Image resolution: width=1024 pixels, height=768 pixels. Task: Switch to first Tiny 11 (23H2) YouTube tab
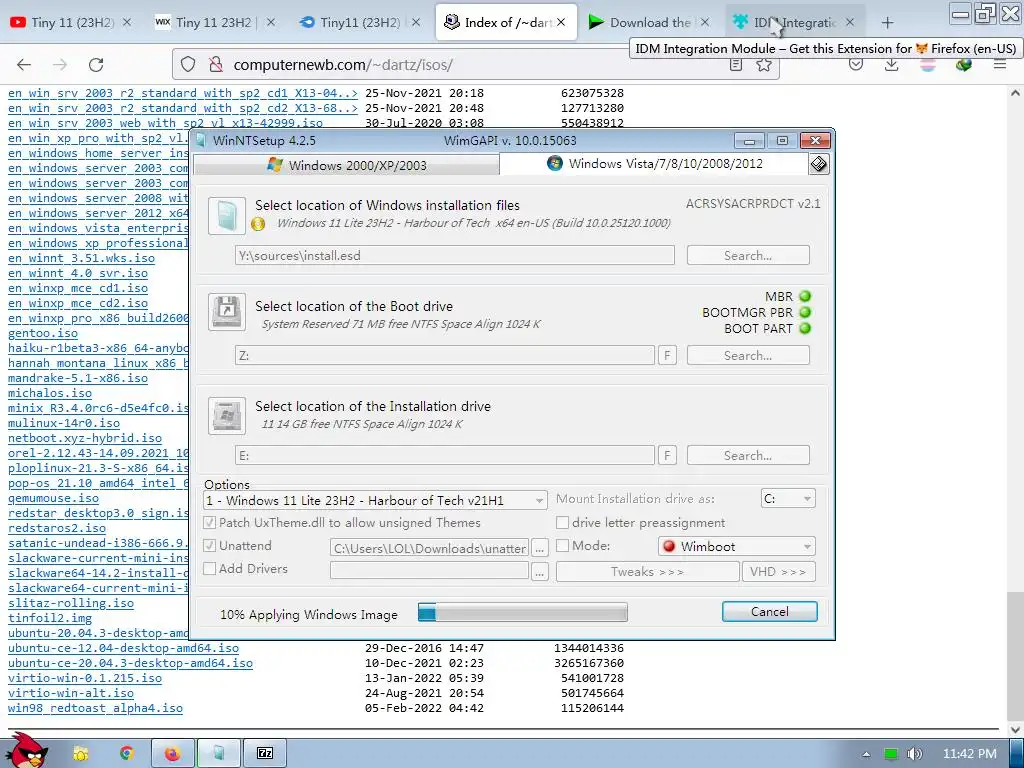click(x=72, y=22)
